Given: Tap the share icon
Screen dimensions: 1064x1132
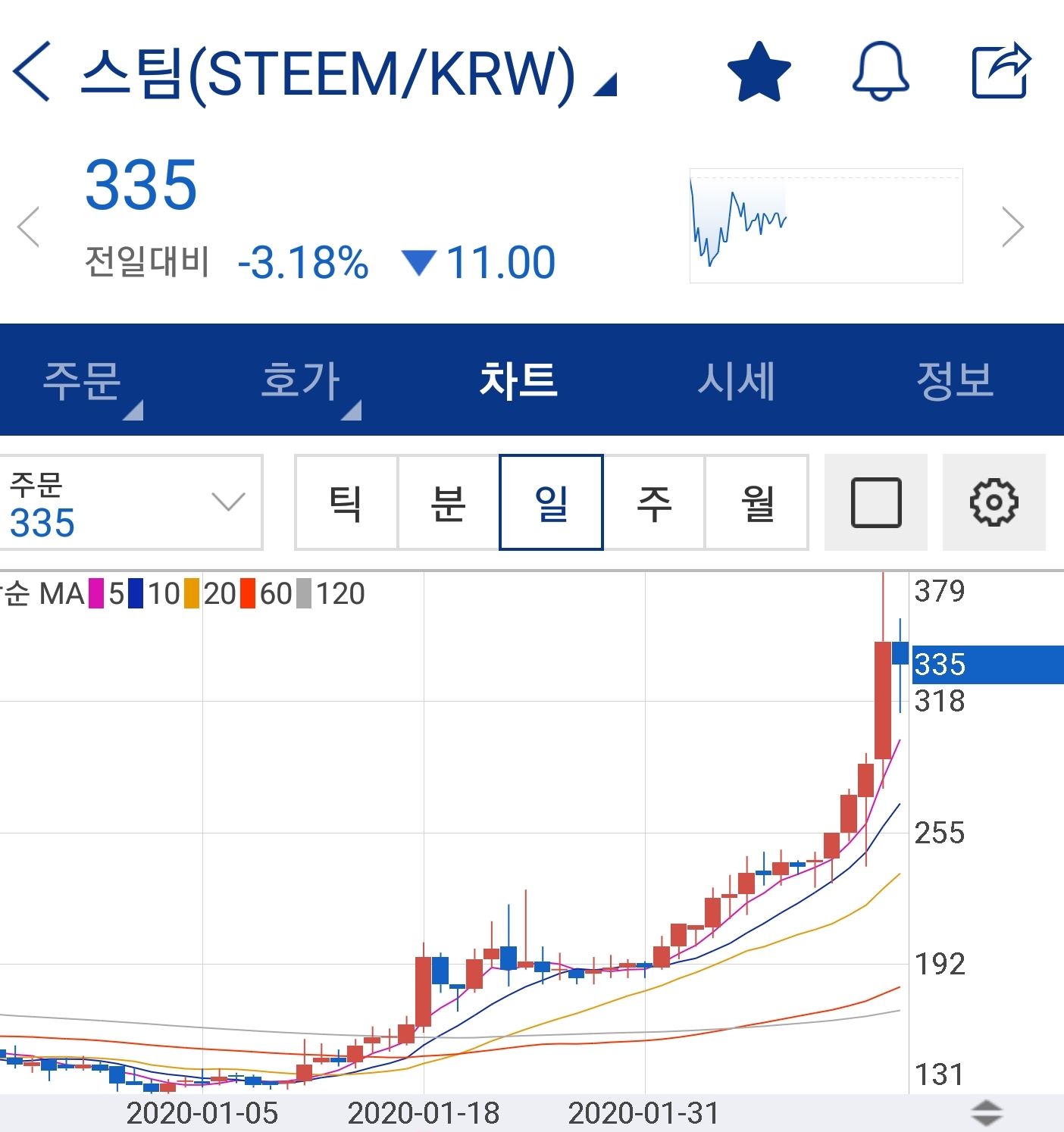Looking at the screenshot, I should coord(1002,71).
